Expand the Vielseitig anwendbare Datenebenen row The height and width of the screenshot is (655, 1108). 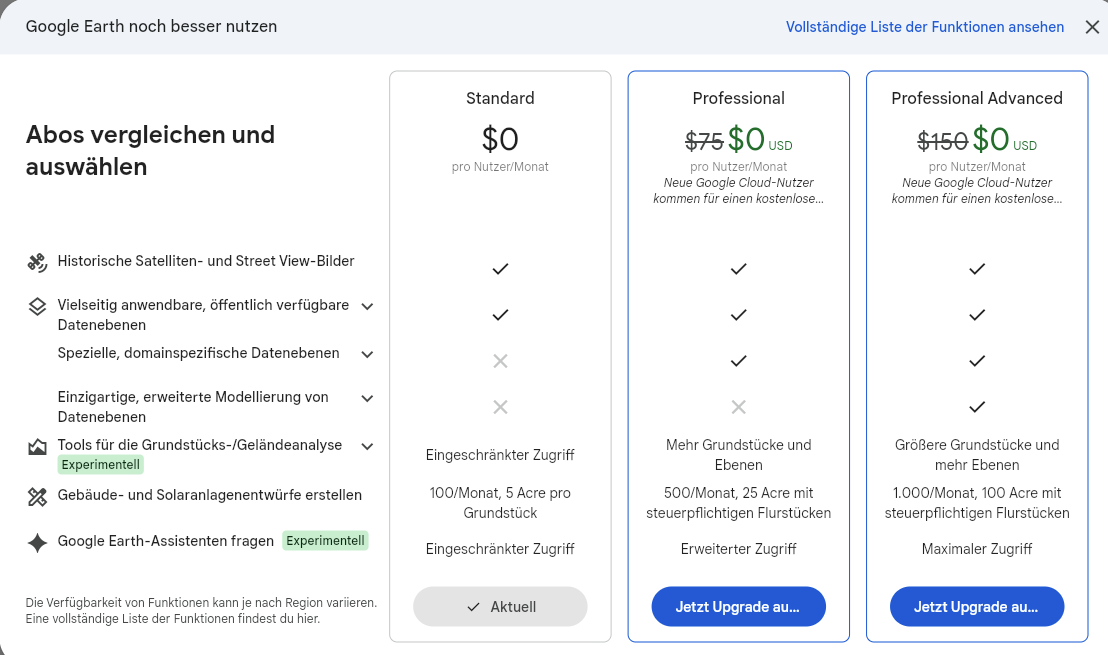[x=367, y=307]
